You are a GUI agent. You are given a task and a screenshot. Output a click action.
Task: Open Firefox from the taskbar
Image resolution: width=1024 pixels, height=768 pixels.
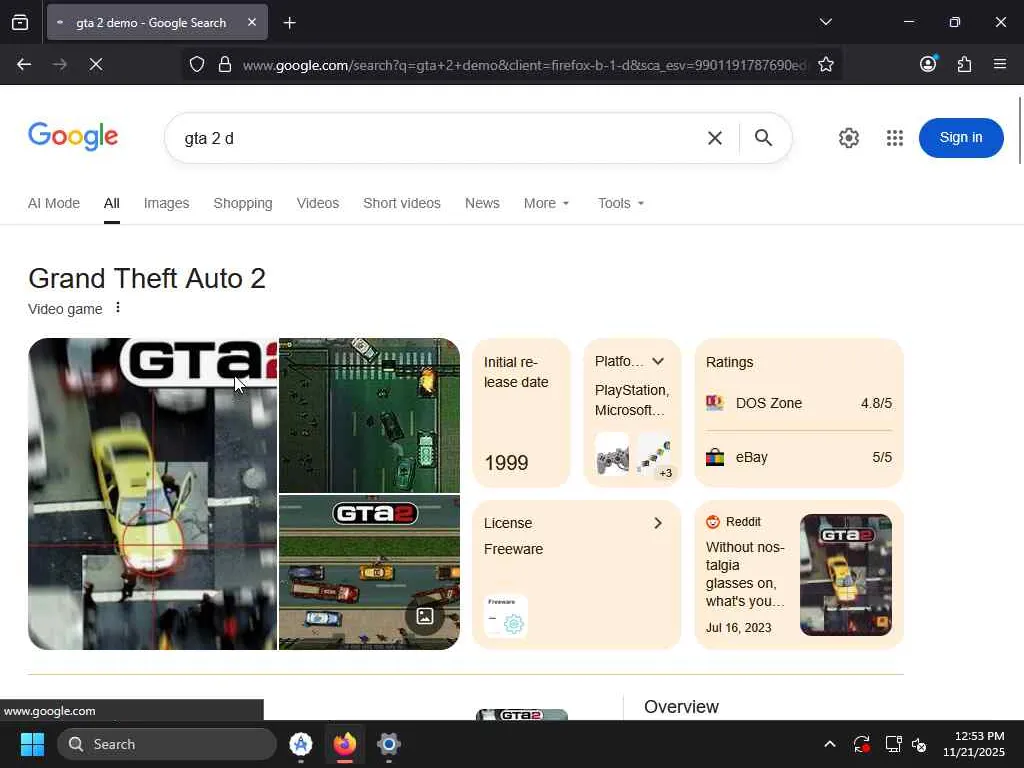coord(345,744)
